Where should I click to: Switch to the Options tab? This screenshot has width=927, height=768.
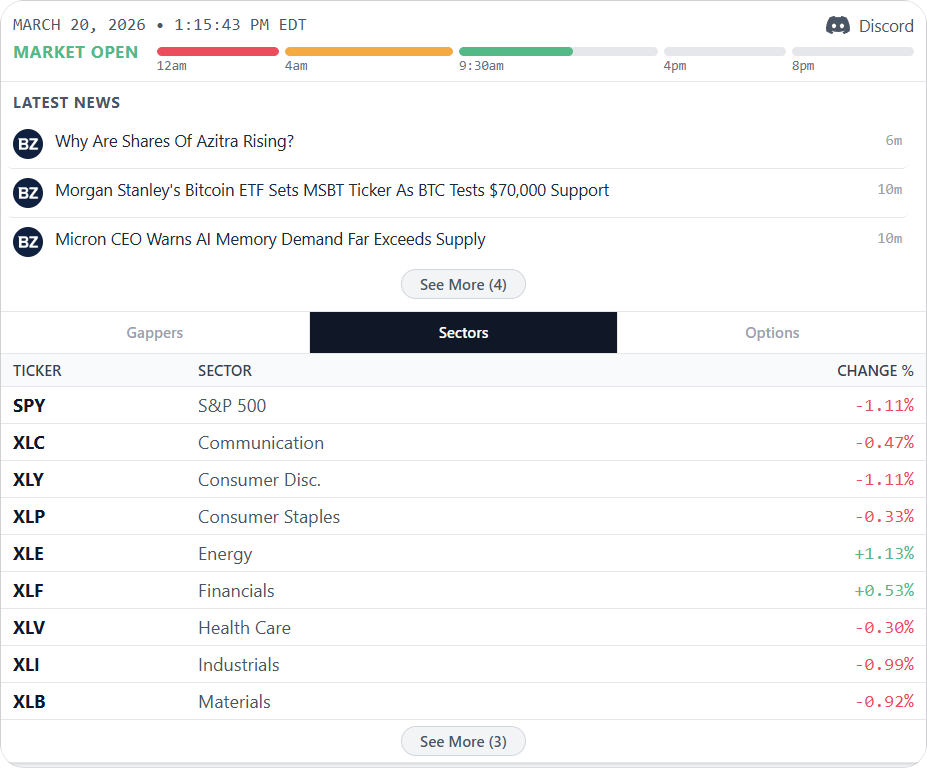[x=772, y=333]
